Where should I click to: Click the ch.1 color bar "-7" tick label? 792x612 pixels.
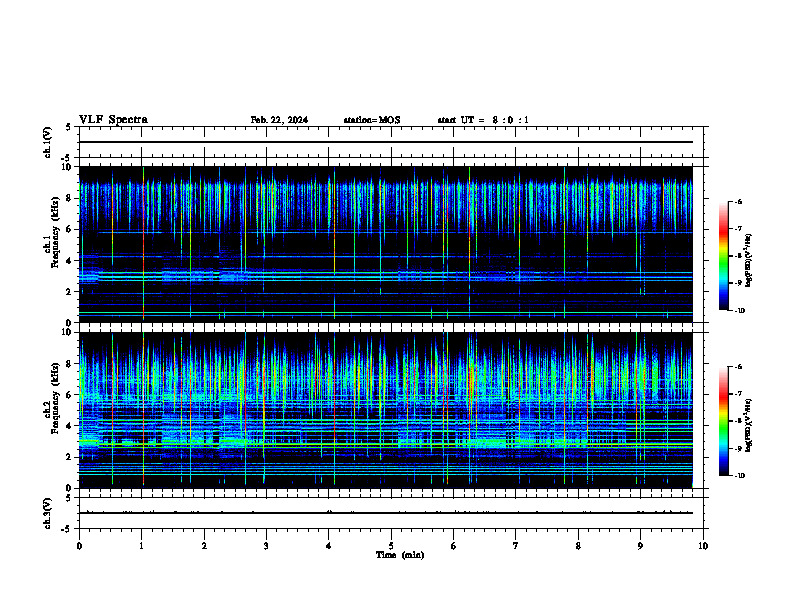pos(738,229)
